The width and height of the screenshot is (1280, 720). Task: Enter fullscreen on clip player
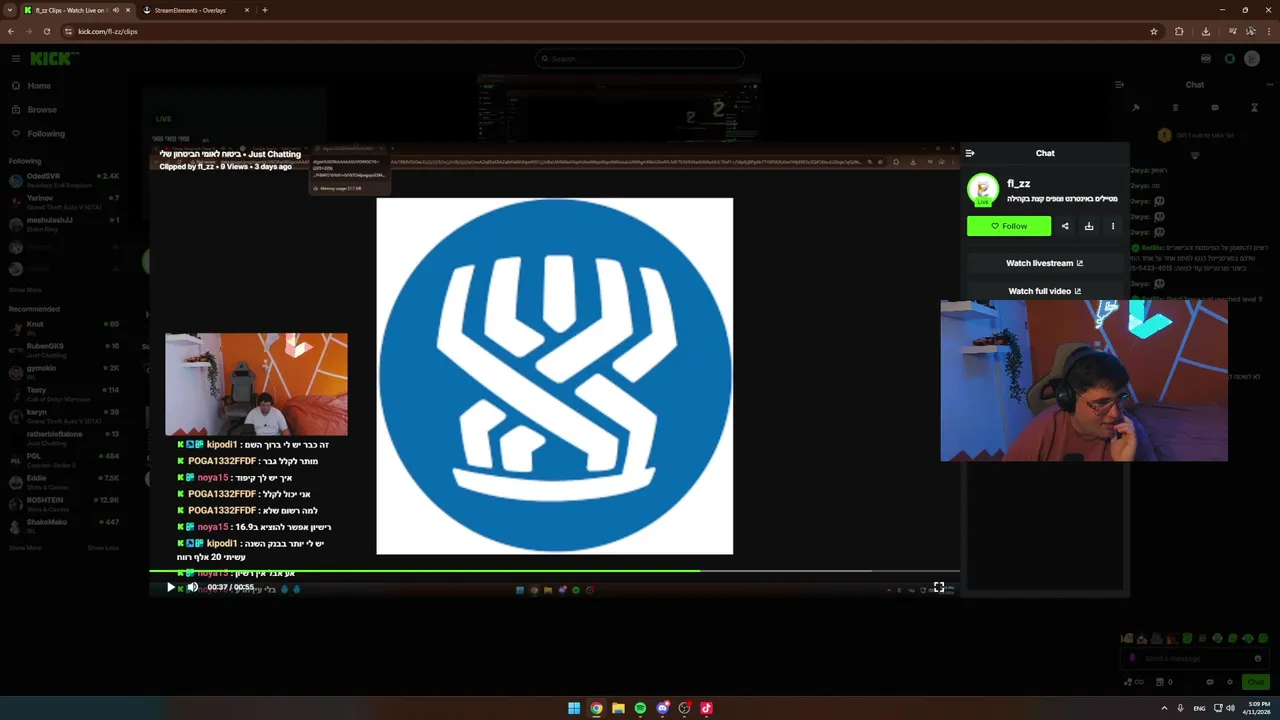point(939,587)
